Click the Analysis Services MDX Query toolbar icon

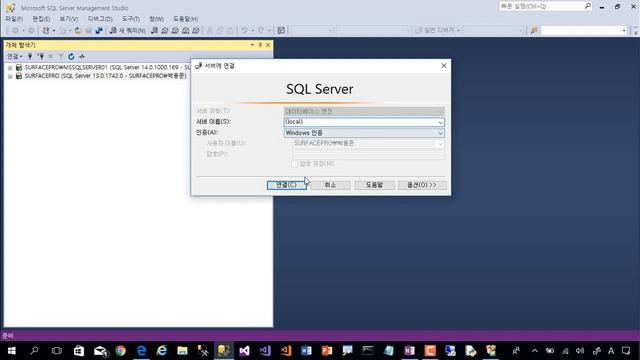click(165, 31)
